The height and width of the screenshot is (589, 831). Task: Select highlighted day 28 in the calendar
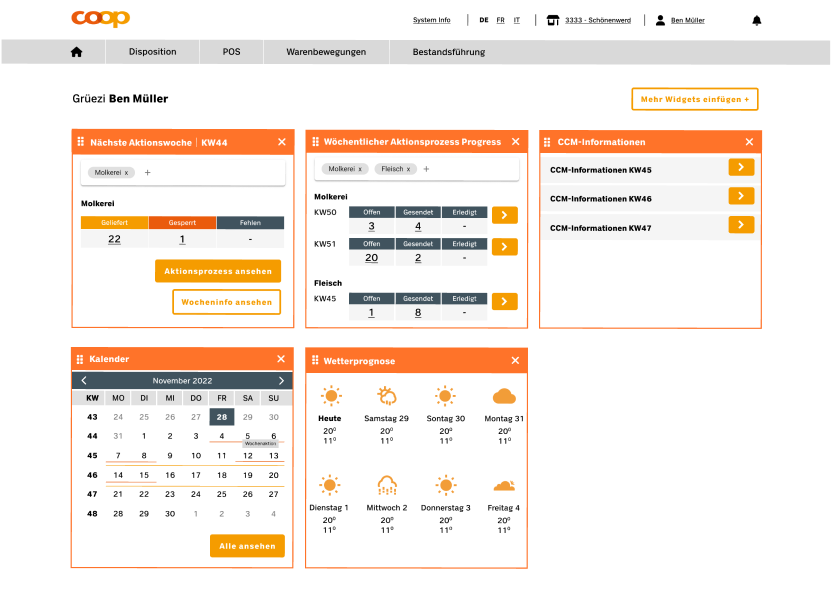(222, 417)
